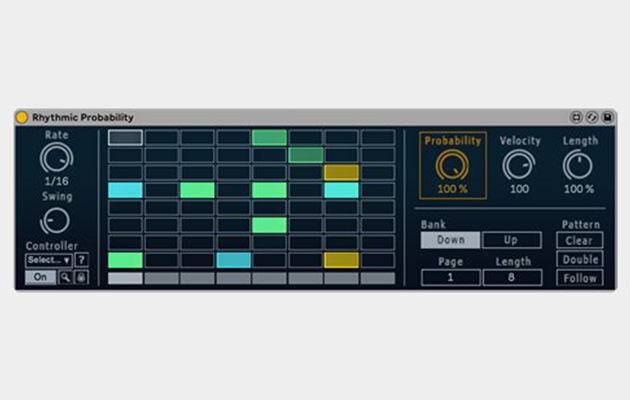Open the Controller Select dropdown
630x400 pixels.
(x=48, y=260)
